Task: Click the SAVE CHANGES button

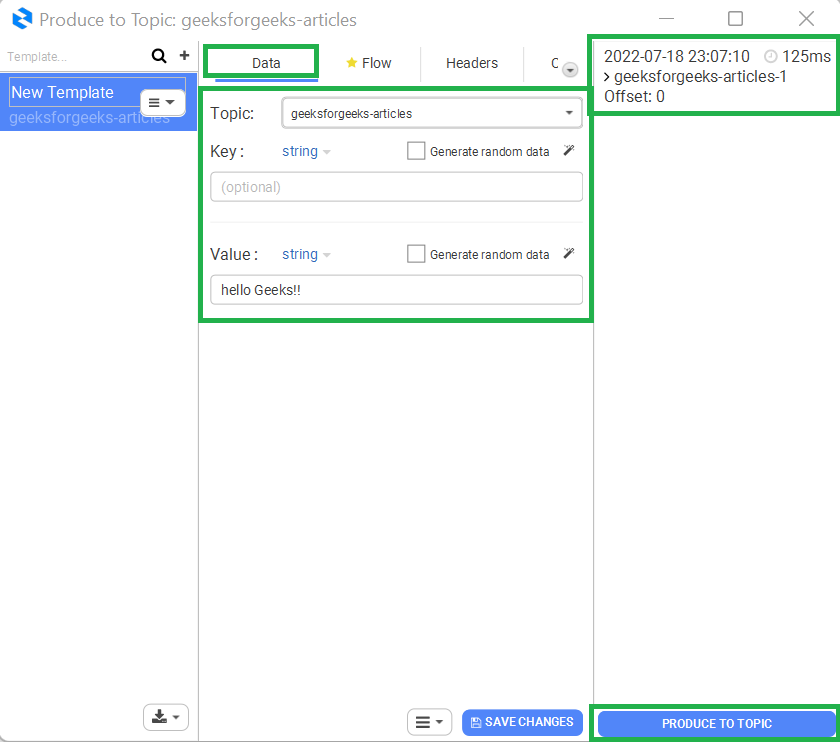Action: point(522,722)
